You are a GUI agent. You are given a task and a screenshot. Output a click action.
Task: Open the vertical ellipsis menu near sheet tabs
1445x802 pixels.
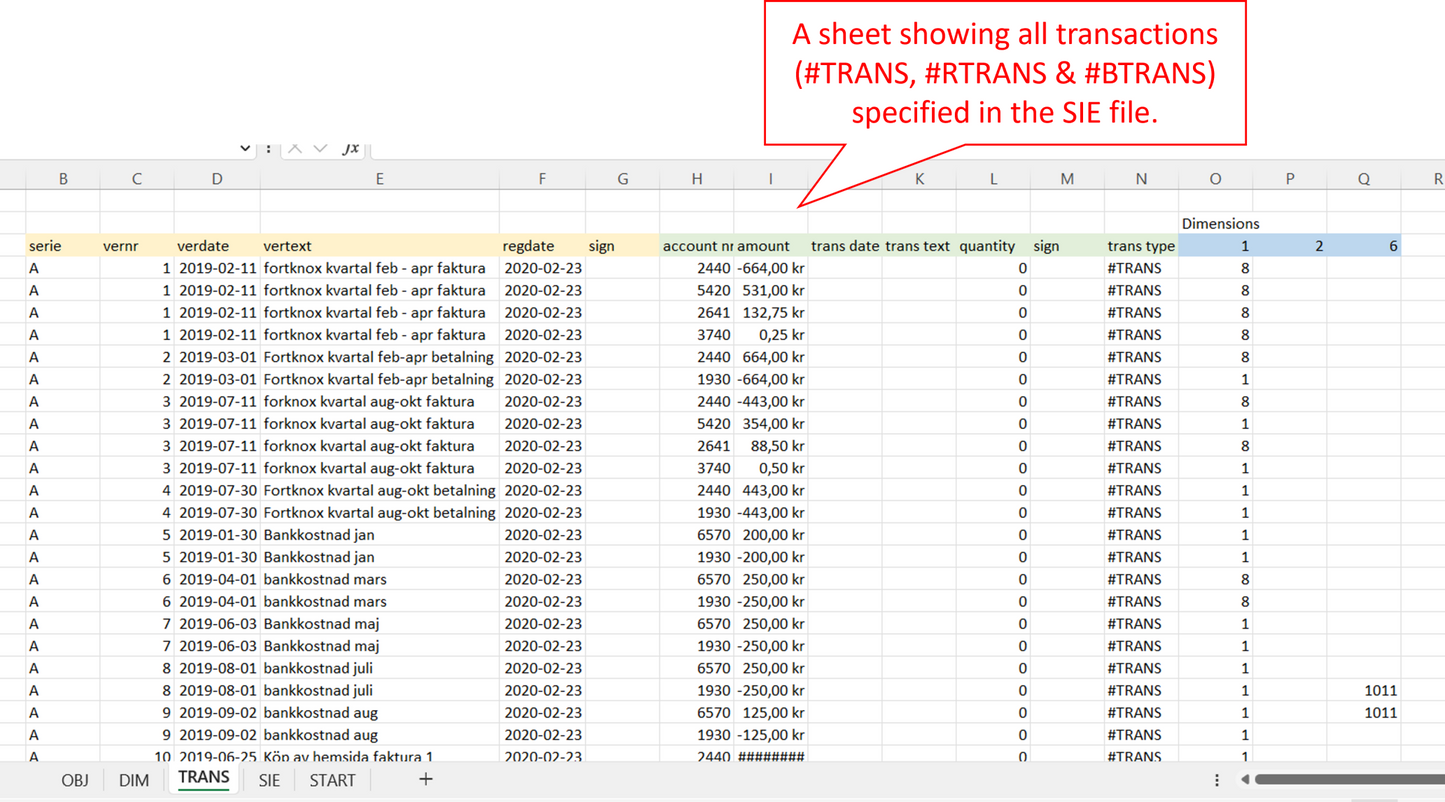tap(1216, 779)
